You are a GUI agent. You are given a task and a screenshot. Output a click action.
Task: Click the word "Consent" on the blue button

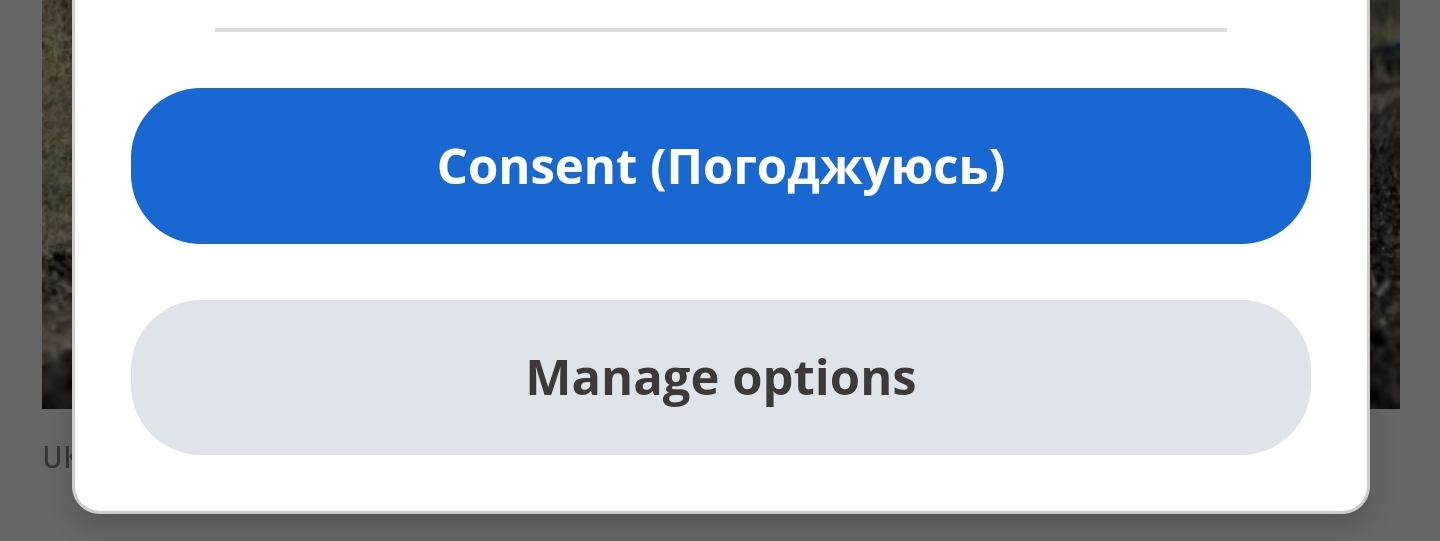(537, 167)
